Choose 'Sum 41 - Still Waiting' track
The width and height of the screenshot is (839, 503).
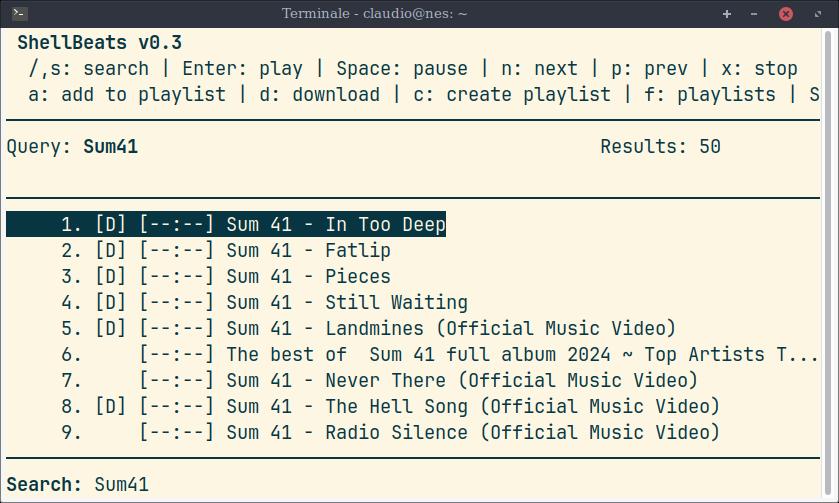point(346,303)
